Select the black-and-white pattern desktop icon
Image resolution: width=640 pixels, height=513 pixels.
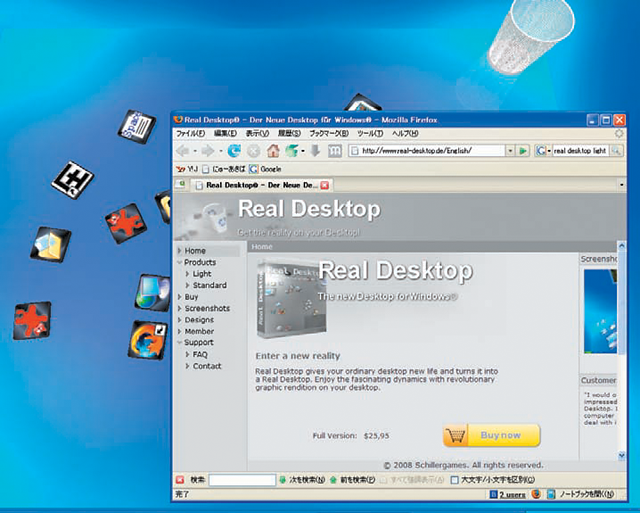click(73, 180)
